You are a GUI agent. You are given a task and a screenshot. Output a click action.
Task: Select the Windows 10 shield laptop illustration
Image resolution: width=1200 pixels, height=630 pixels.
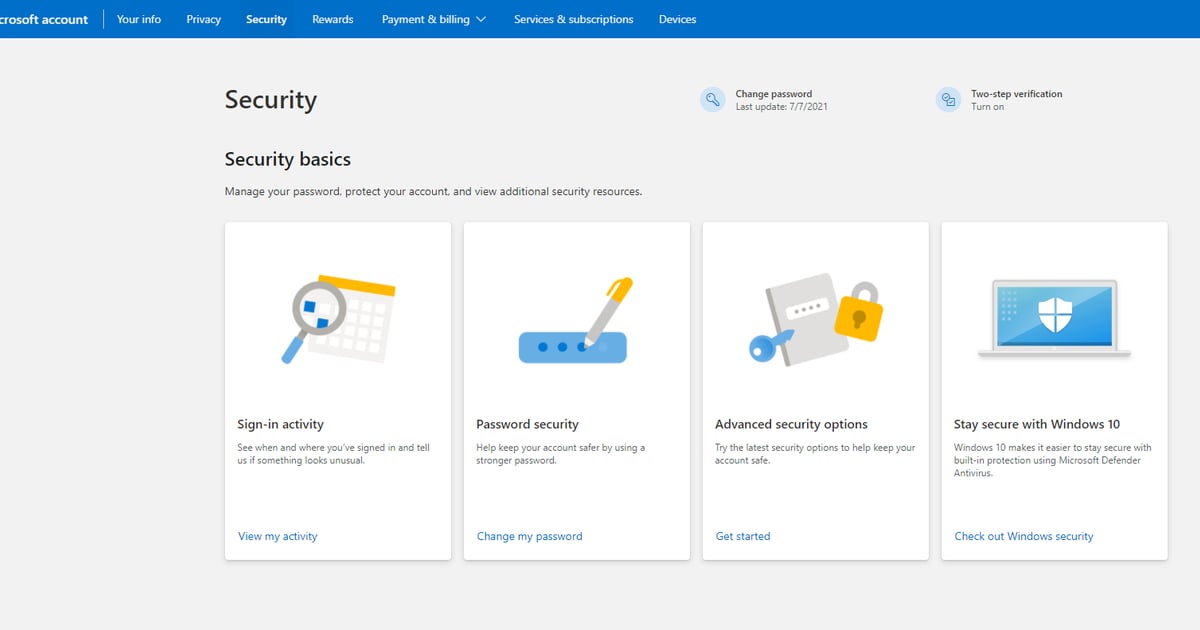(x=1054, y=315)
